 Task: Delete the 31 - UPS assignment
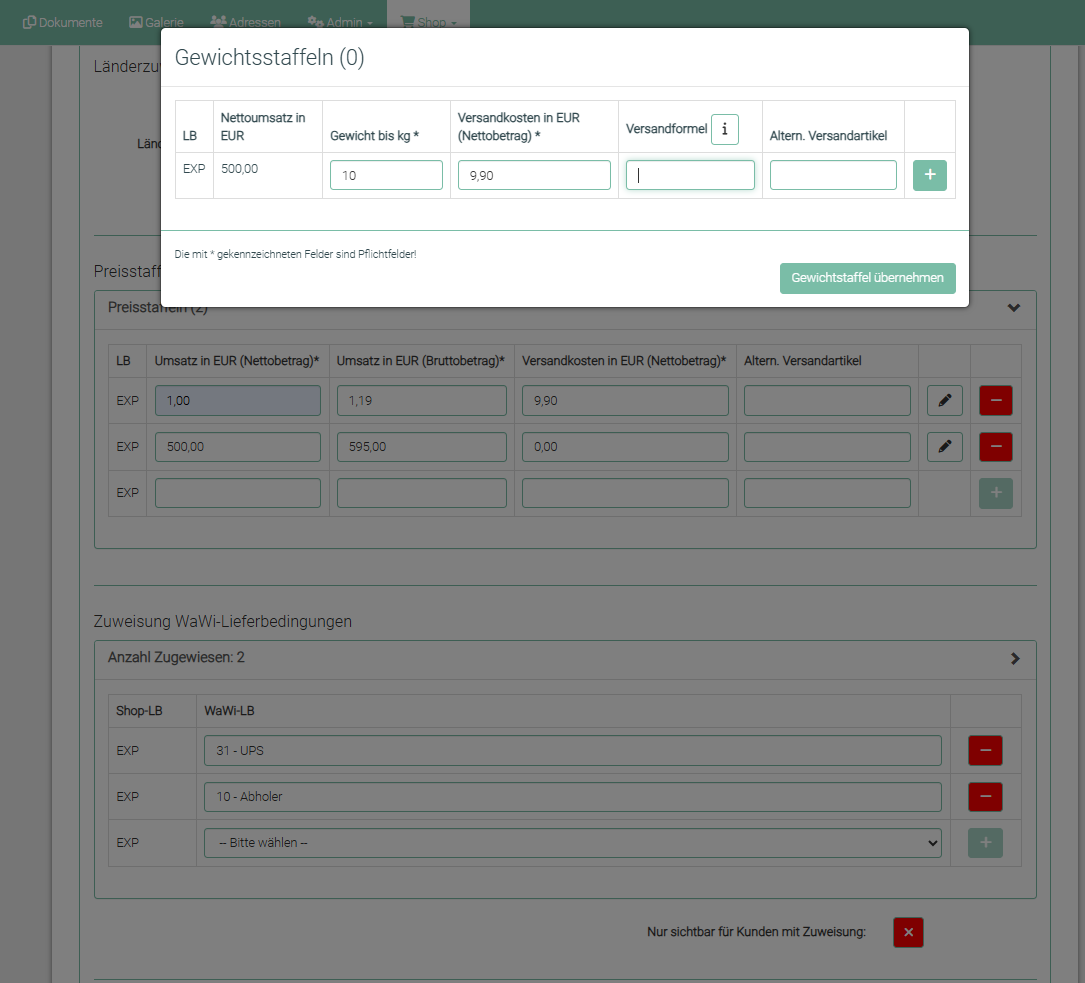(x=985, y=750)
